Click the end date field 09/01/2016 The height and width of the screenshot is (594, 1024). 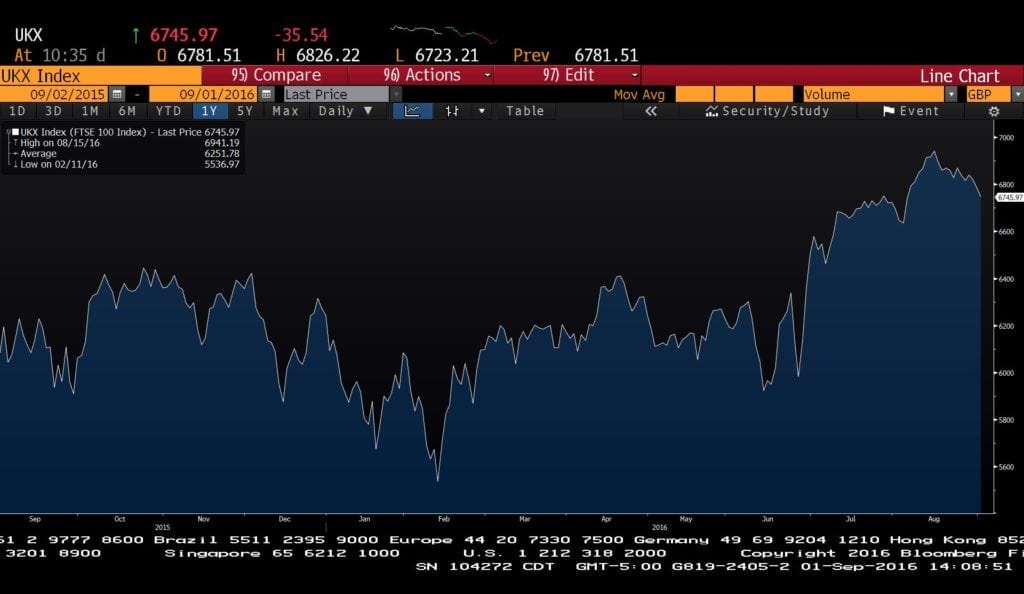click(204, 94)
